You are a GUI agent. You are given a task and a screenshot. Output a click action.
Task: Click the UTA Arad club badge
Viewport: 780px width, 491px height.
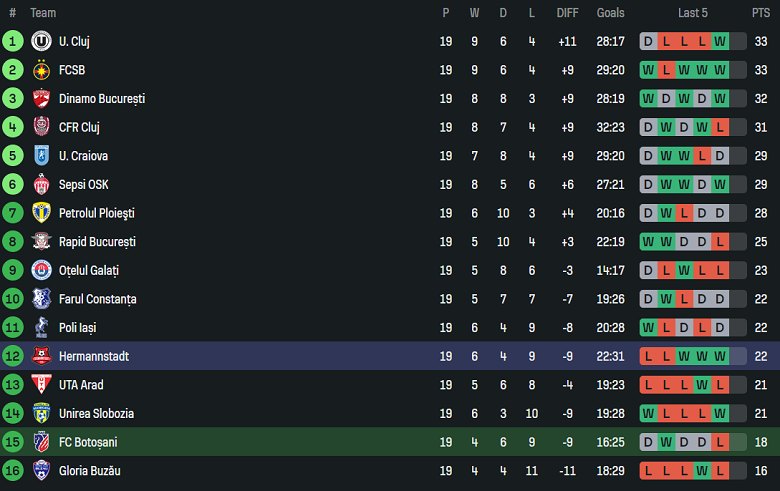tap(41, 385)
